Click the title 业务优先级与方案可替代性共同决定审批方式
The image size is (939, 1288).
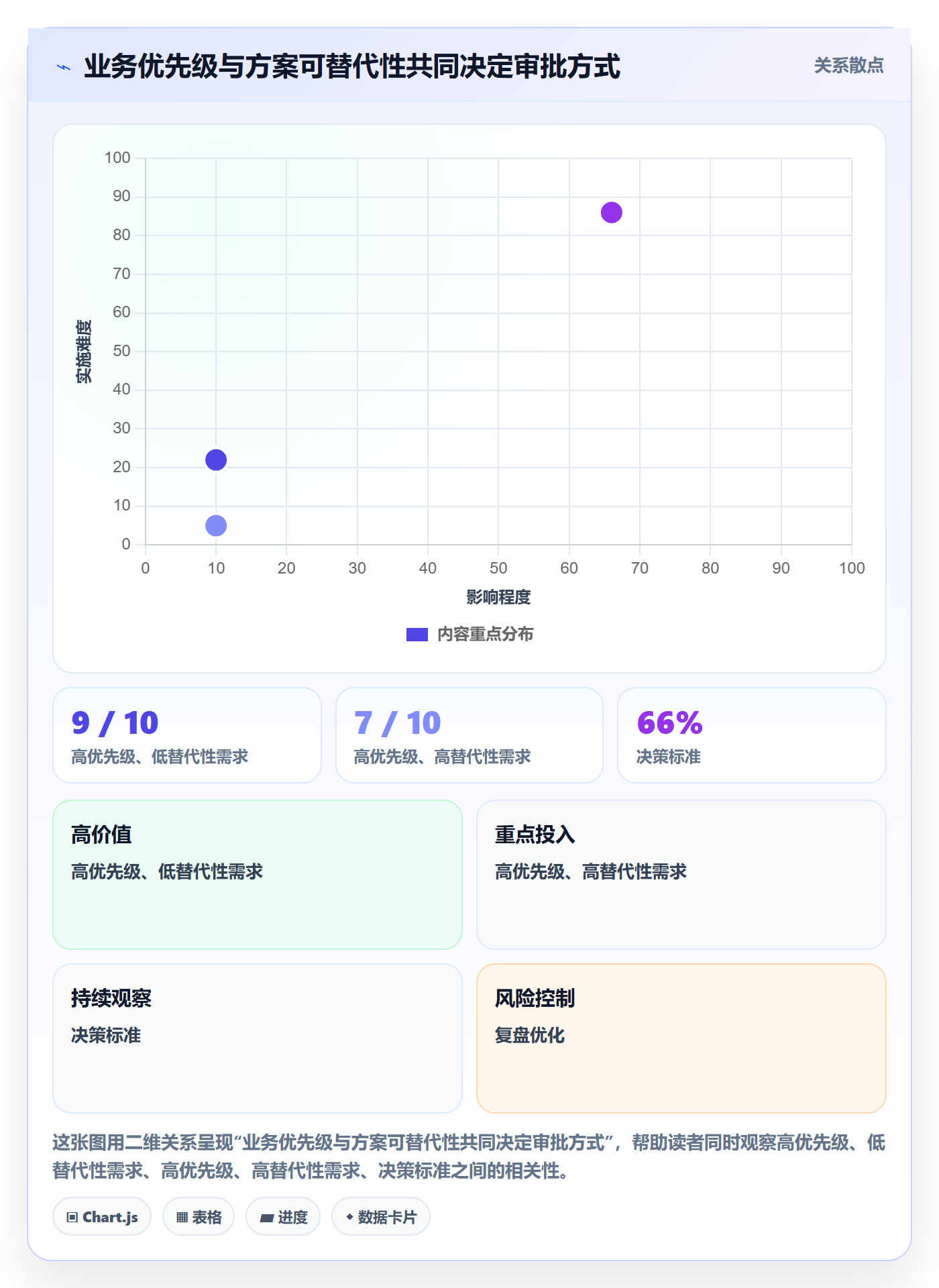352,66
